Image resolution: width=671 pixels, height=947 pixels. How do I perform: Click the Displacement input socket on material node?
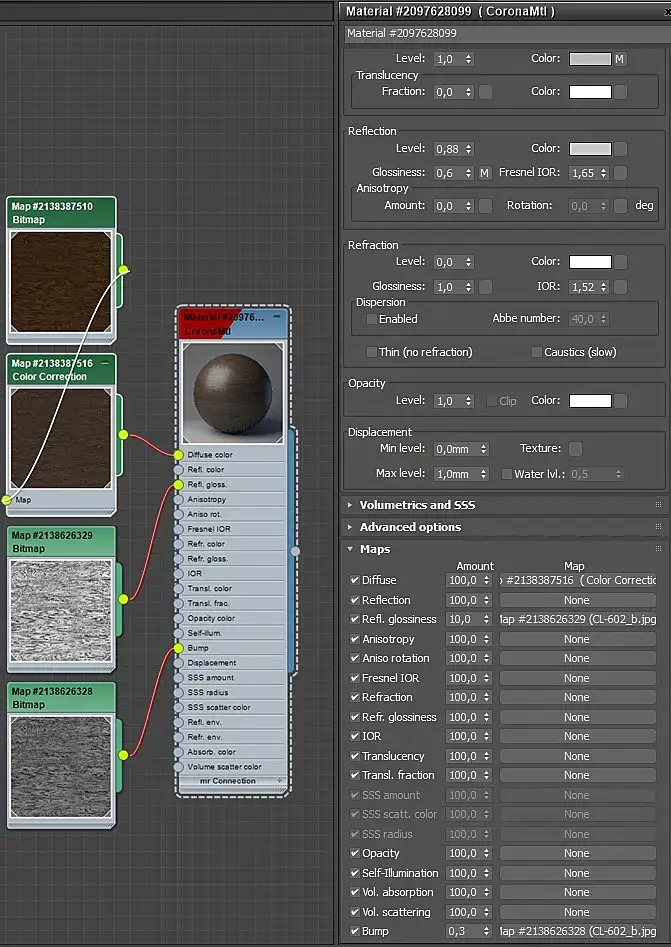(180, 662)
